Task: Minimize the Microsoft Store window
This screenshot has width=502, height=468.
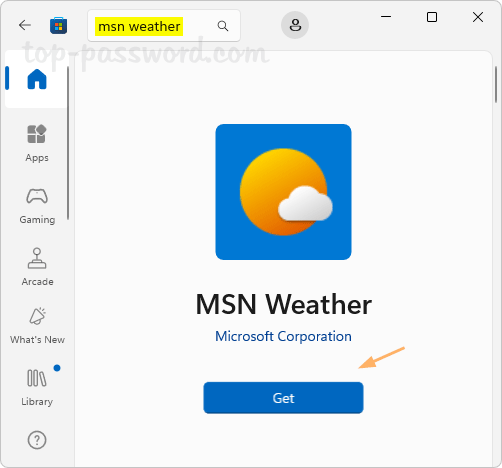Action: [386, 17]
